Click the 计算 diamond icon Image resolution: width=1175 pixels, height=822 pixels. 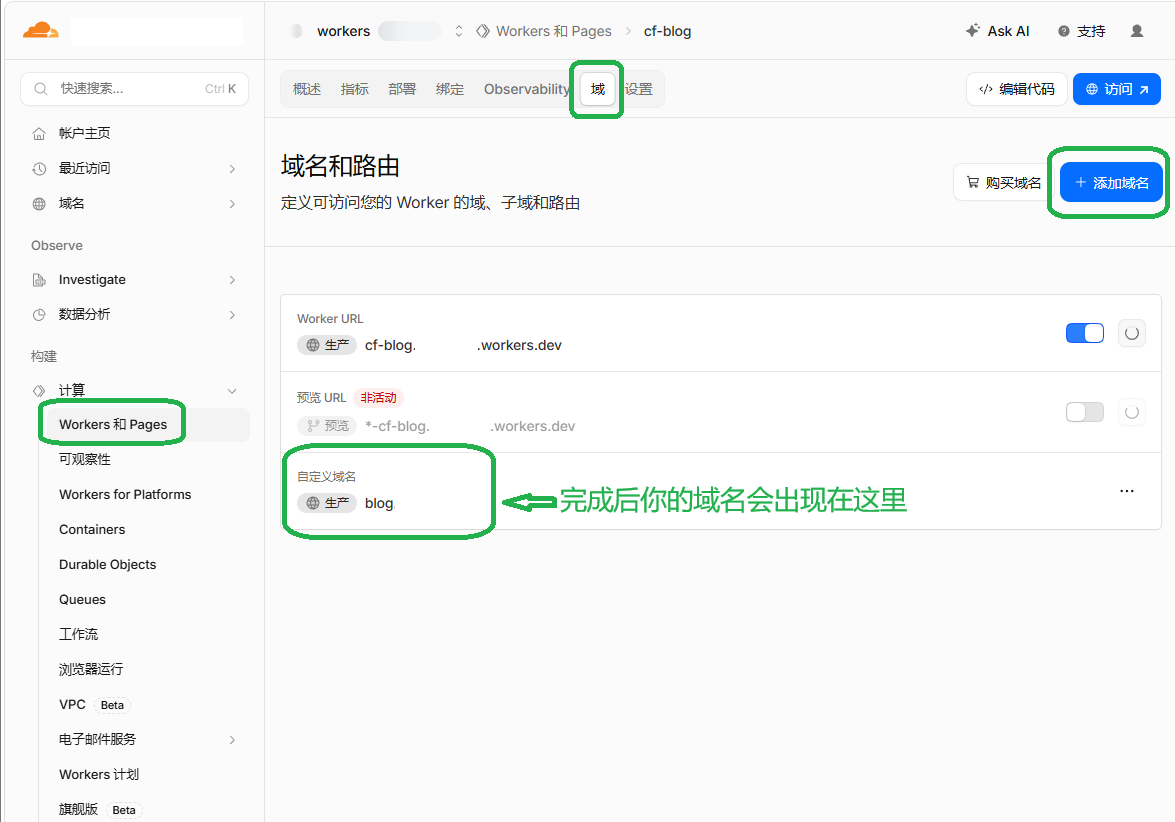coord(39,390)
